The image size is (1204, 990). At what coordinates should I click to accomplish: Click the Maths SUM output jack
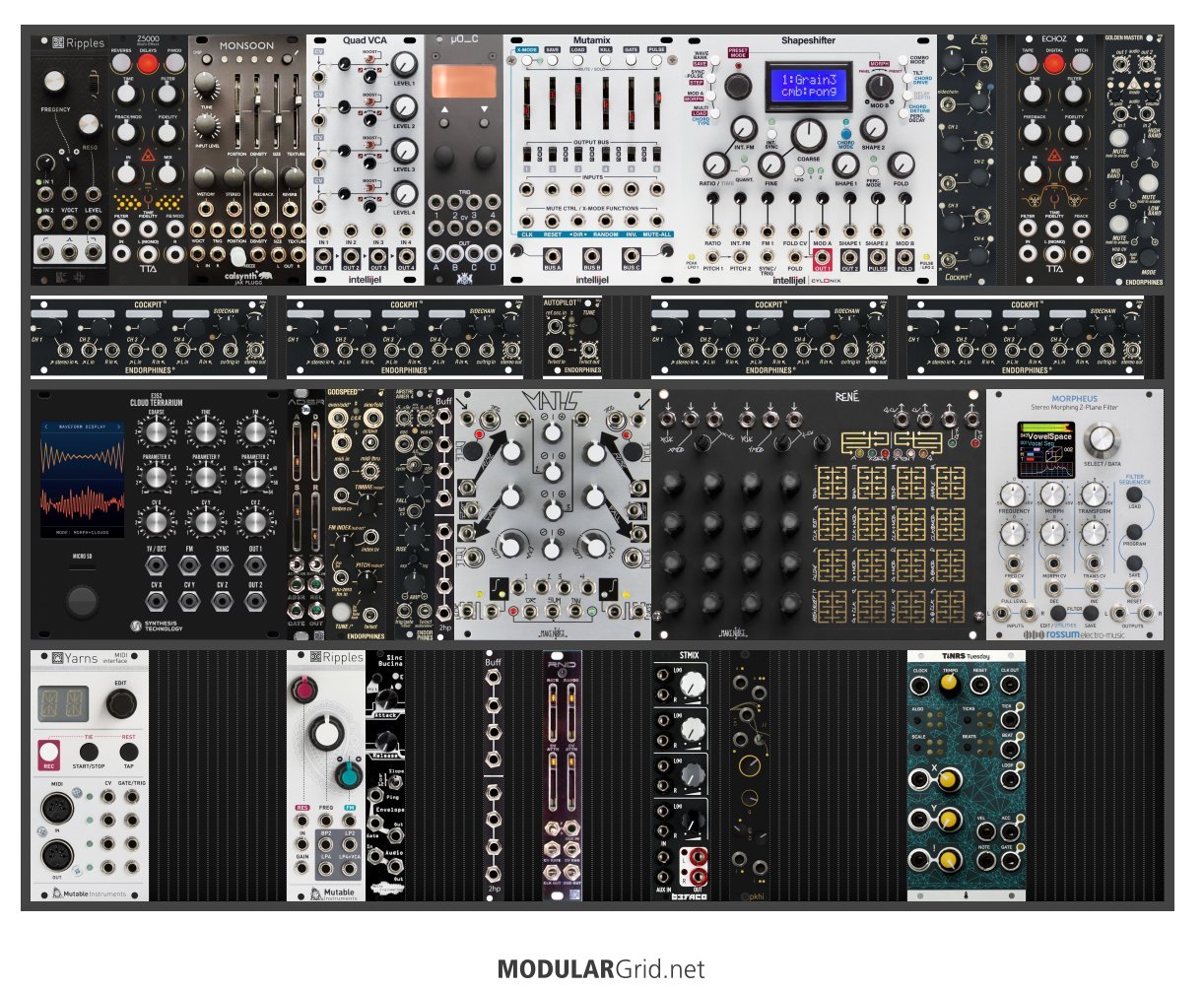(x=552, y=612)
